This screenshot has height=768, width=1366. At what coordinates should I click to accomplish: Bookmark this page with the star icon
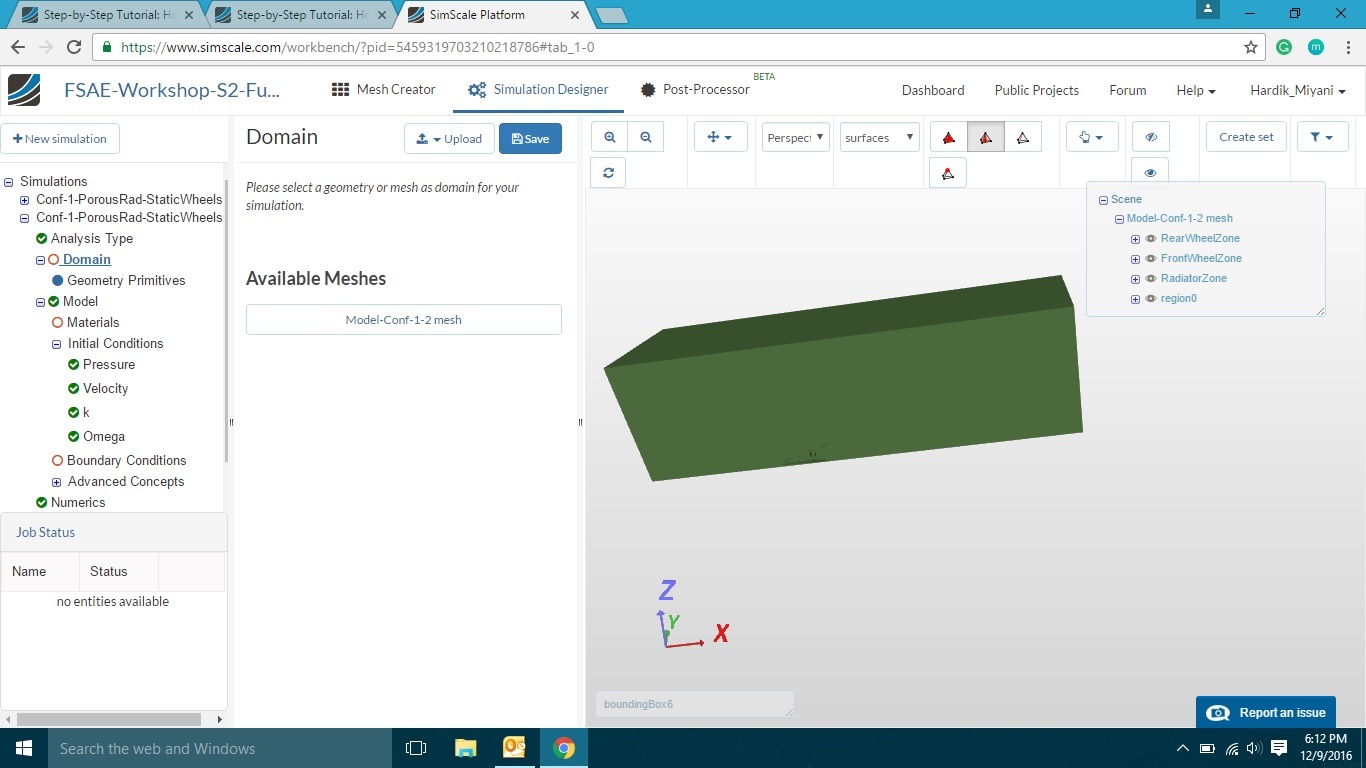tap(1250, 47)
